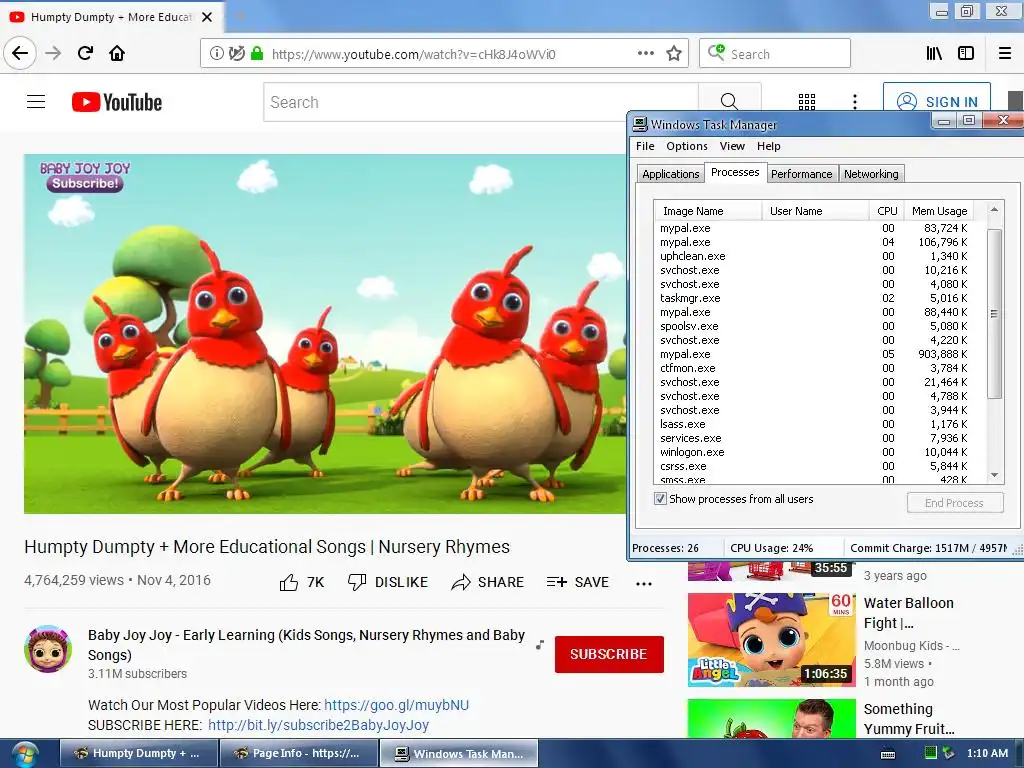The image size is (1024, 768).
Task: Open the browser home page icon
Action: pyautogui.click(x=117, y=53)
